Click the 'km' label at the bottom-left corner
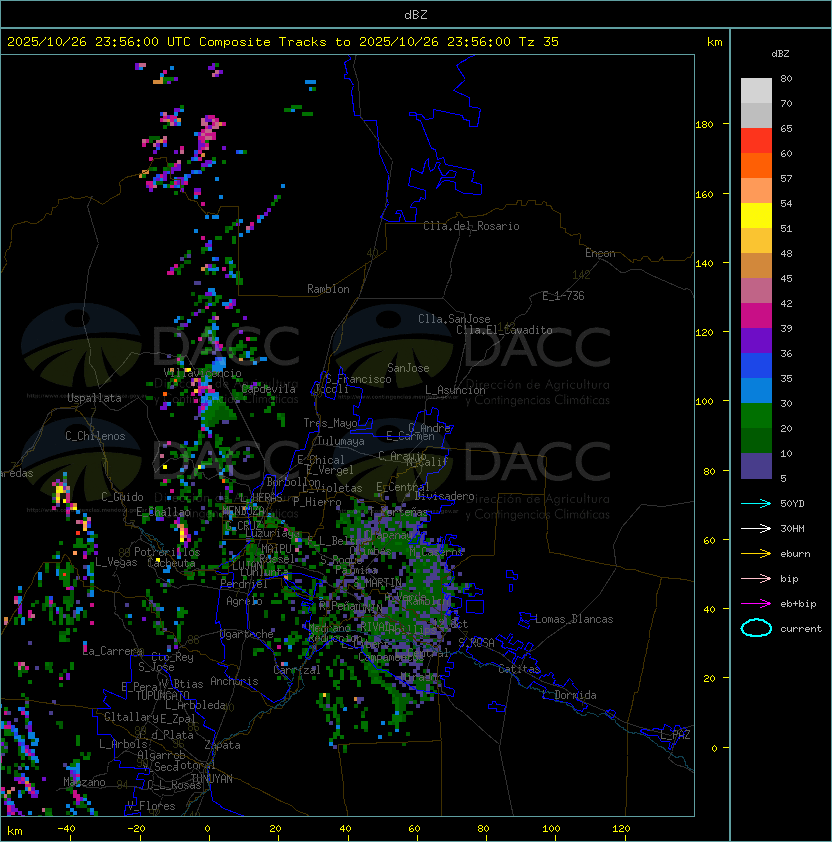 15,831
